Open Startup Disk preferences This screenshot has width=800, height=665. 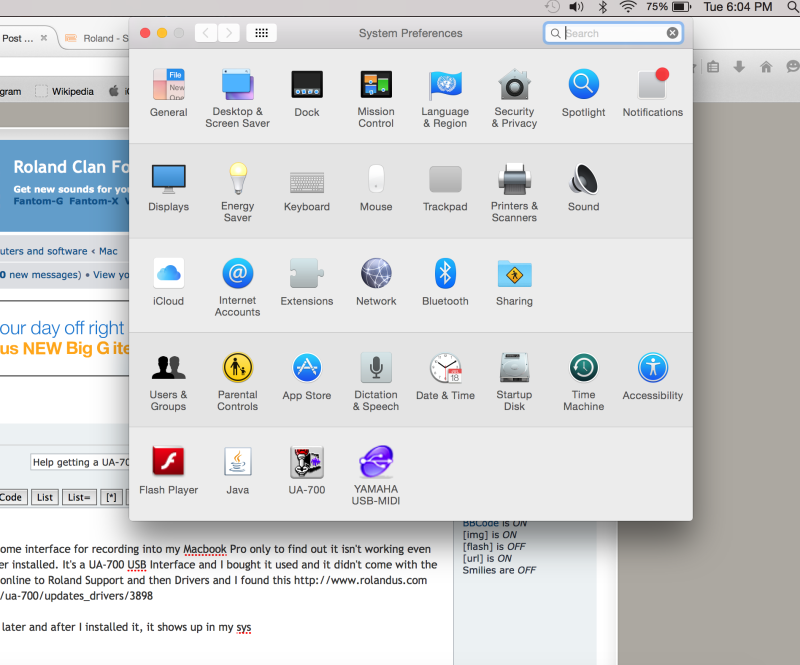(514, 382)
